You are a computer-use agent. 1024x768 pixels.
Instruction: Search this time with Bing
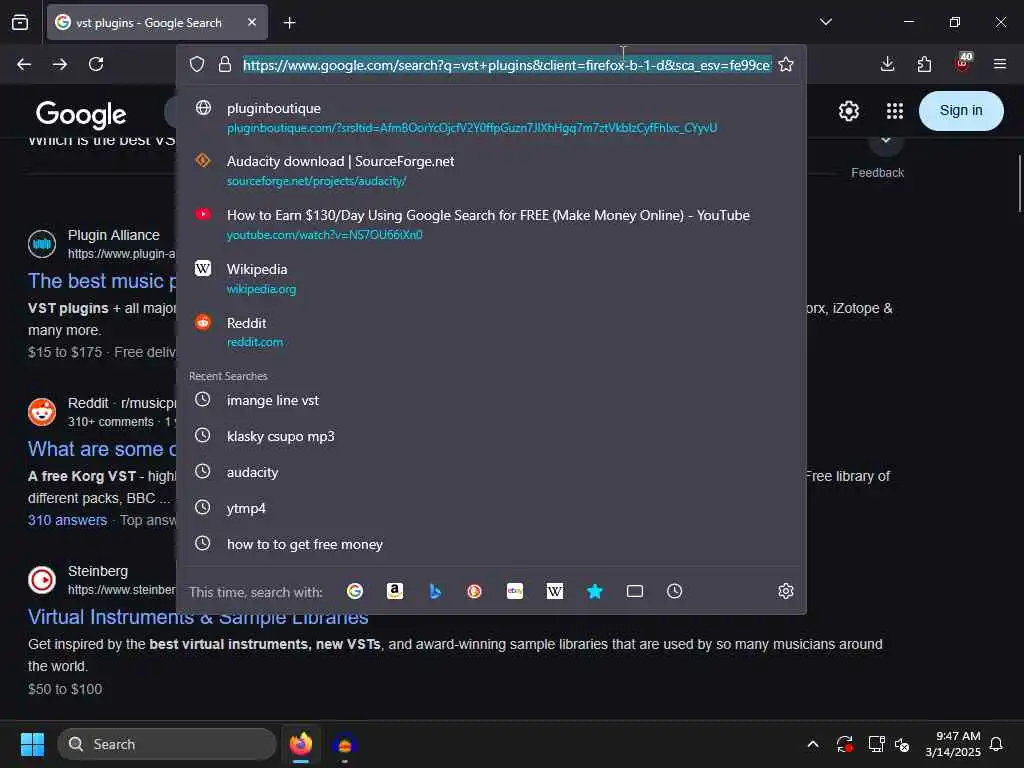435,591
